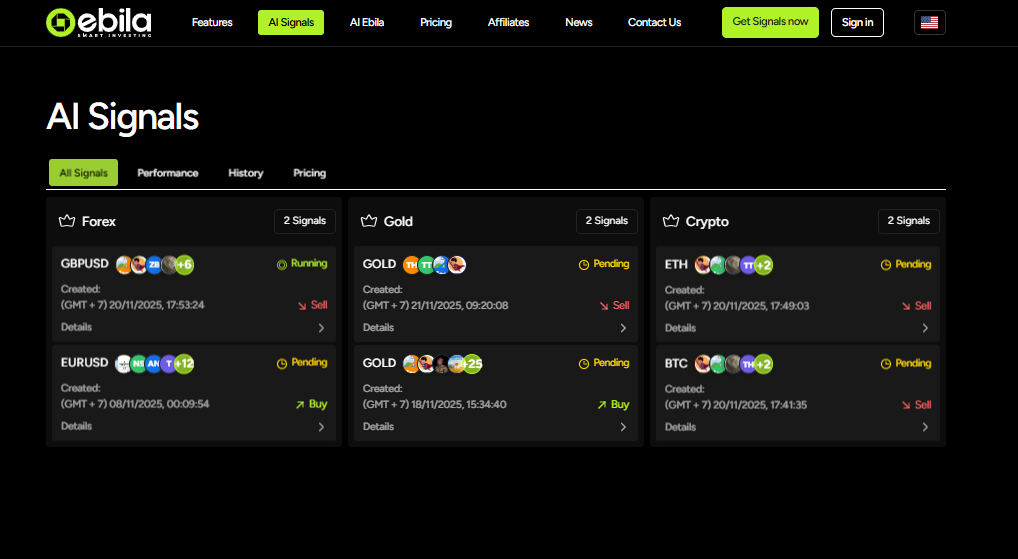
Task: Click the US flag language selector
Action: click(x=929, y=22)
